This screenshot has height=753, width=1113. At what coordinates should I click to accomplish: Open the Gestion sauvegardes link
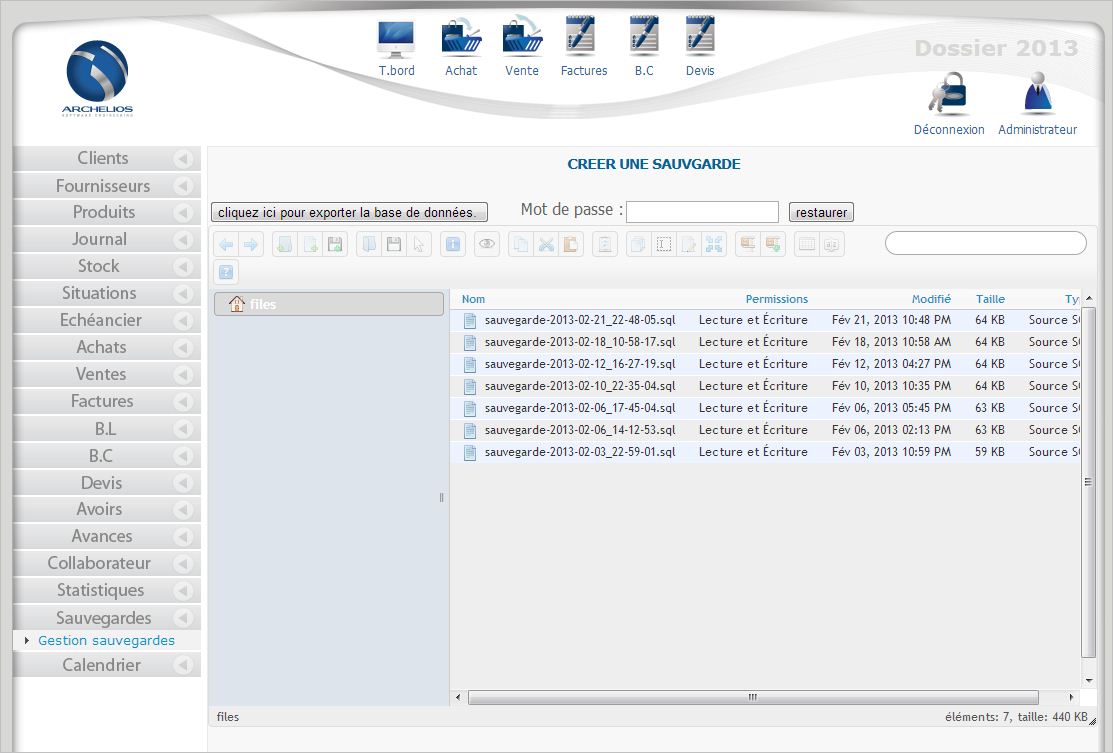pyautogui.click(x=106, y=641)
